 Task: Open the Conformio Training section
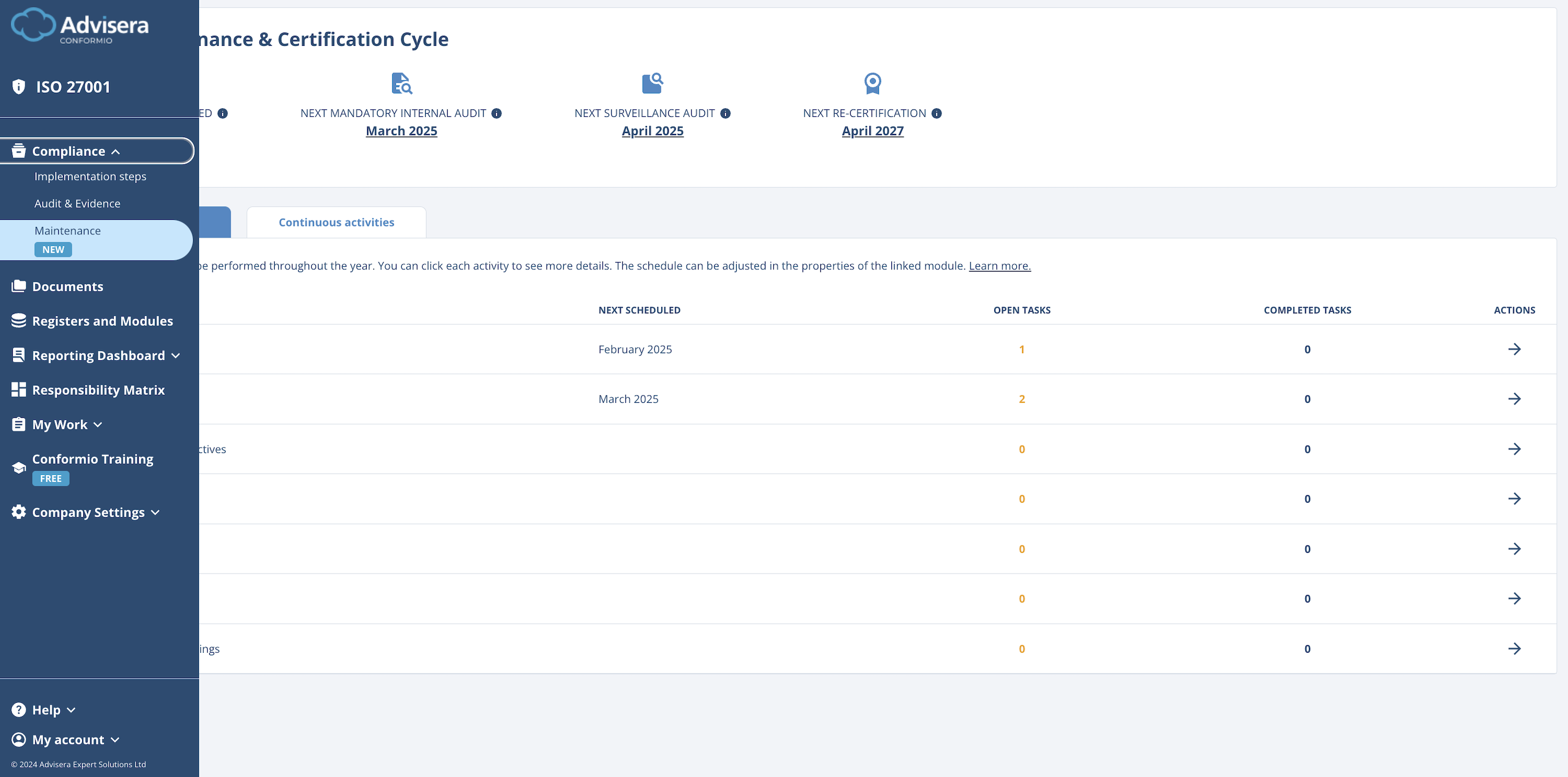(x=92, y=459)
